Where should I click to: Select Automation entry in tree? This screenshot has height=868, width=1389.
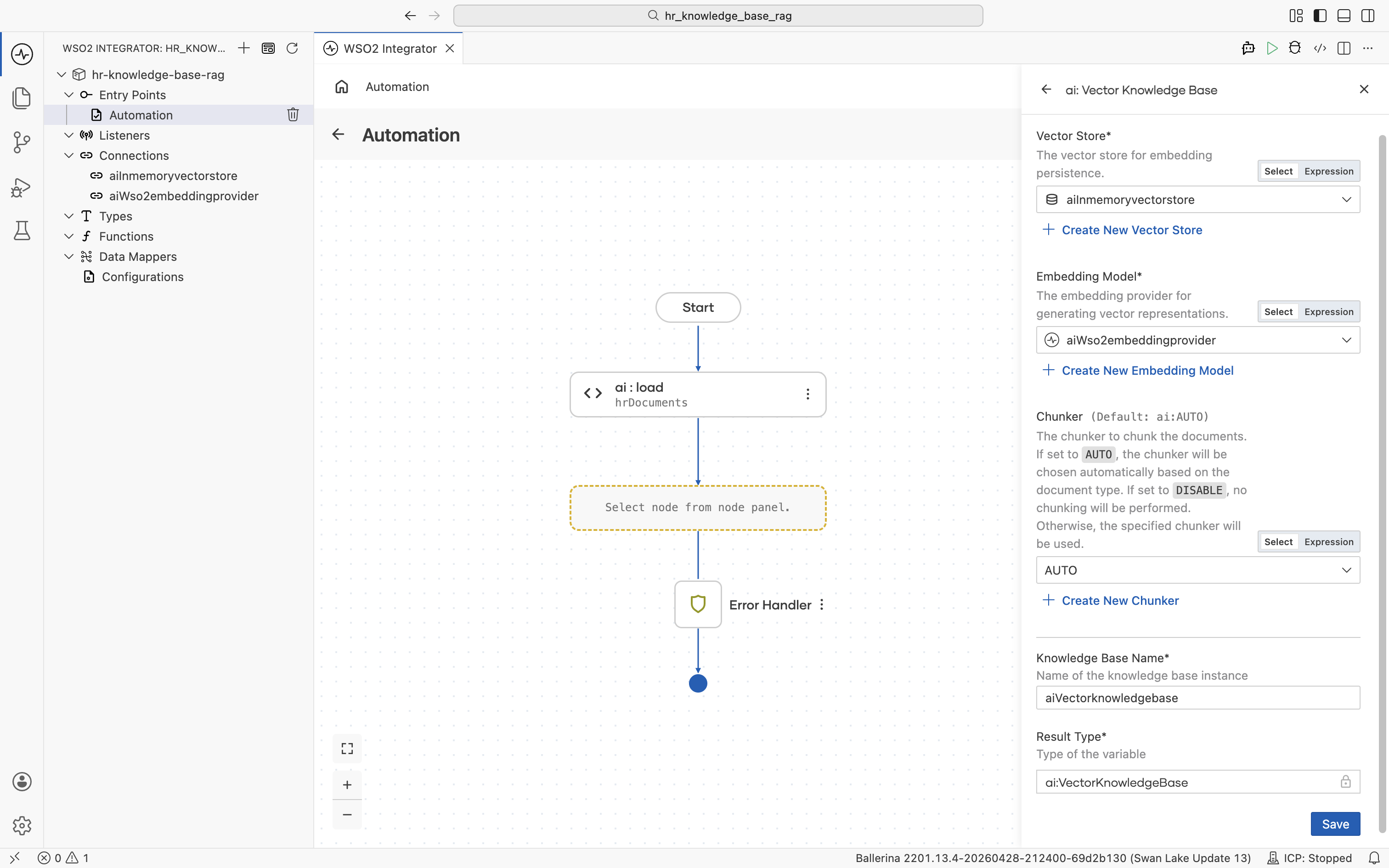pyautogui.click(x=179, y=115)
